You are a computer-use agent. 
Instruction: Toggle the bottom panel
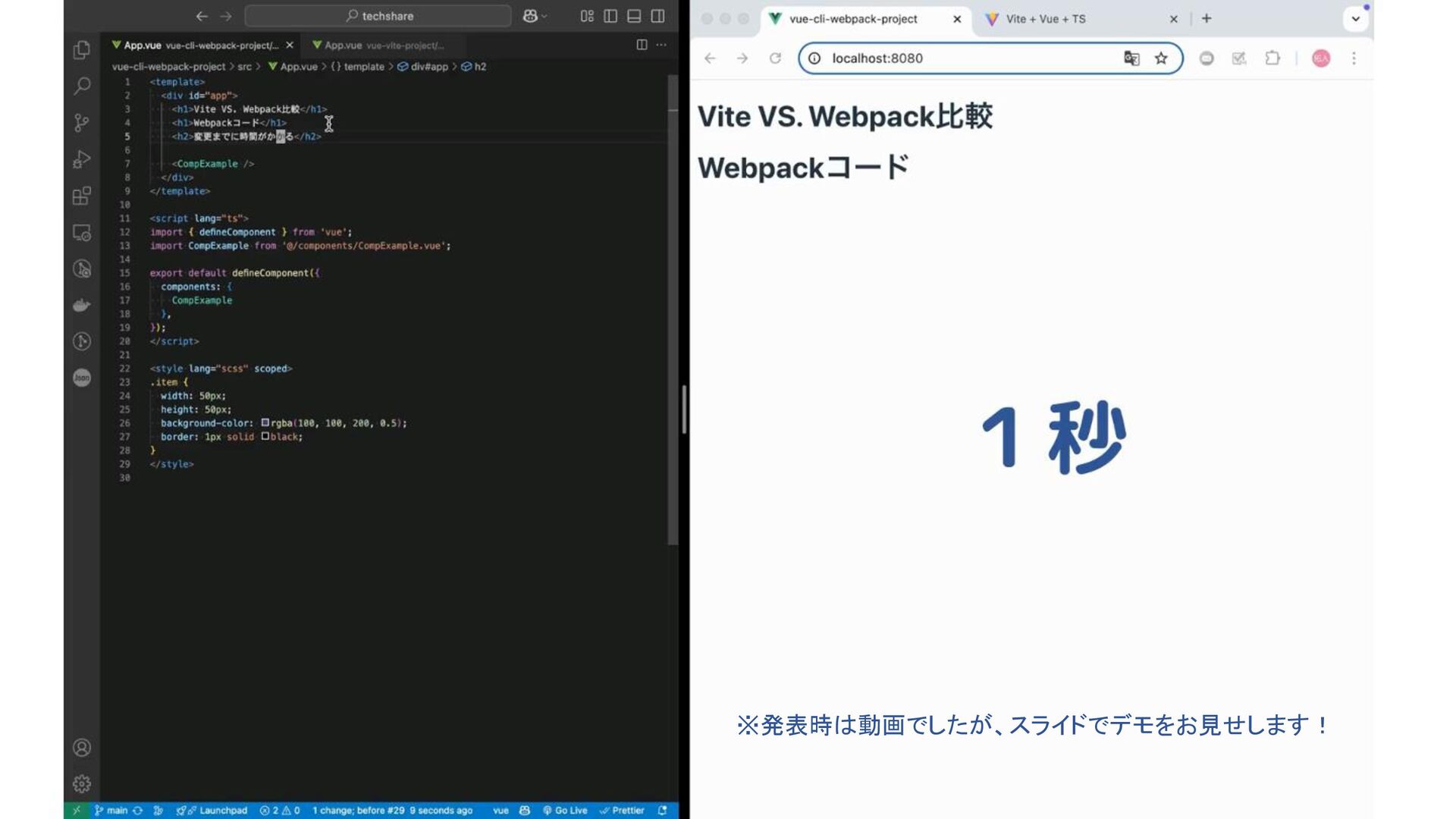[x=634, y=16]
